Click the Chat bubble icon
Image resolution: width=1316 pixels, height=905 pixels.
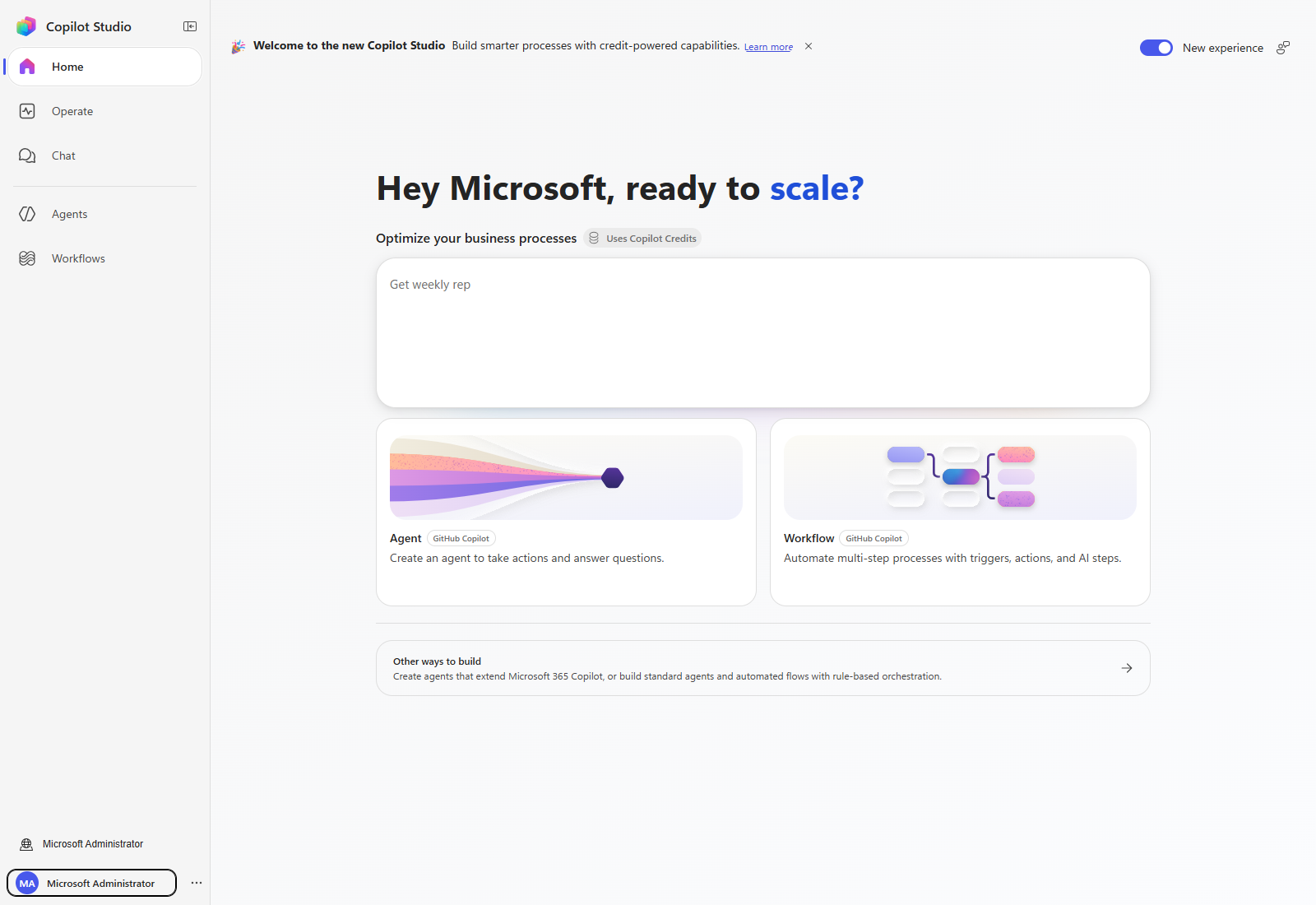(x=27, y=155)
